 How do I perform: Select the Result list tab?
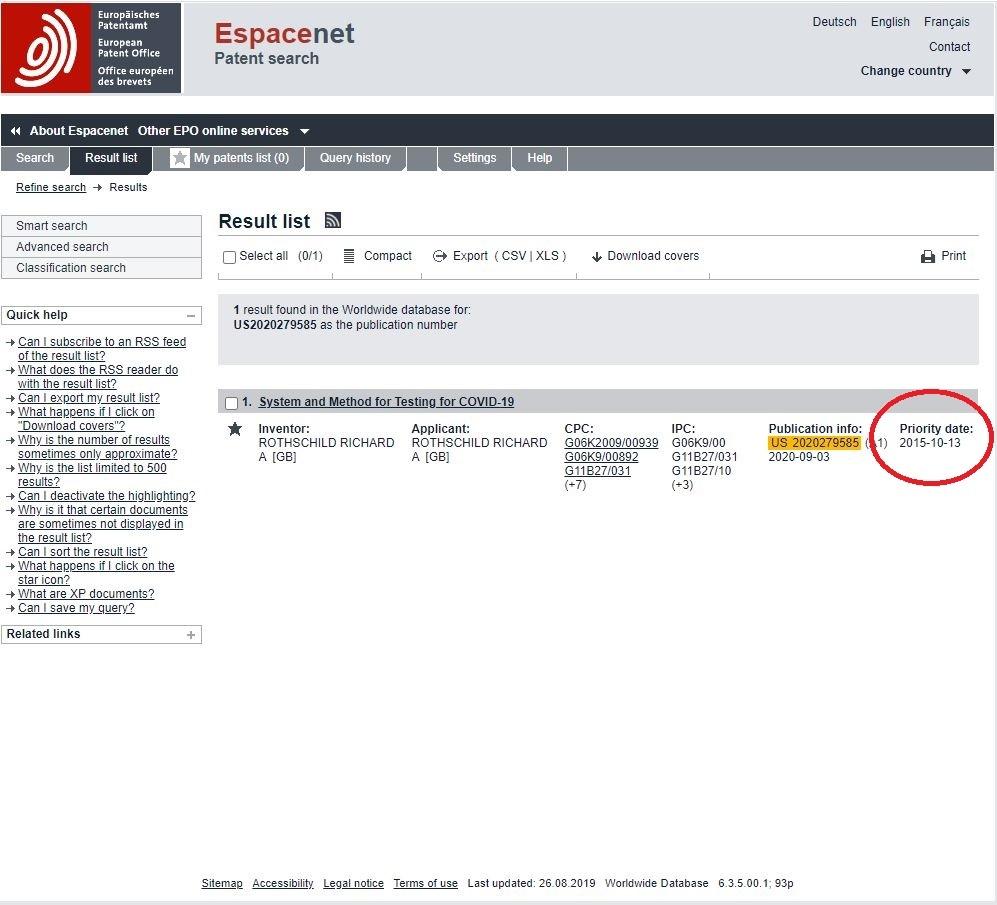tap(111, 158)
